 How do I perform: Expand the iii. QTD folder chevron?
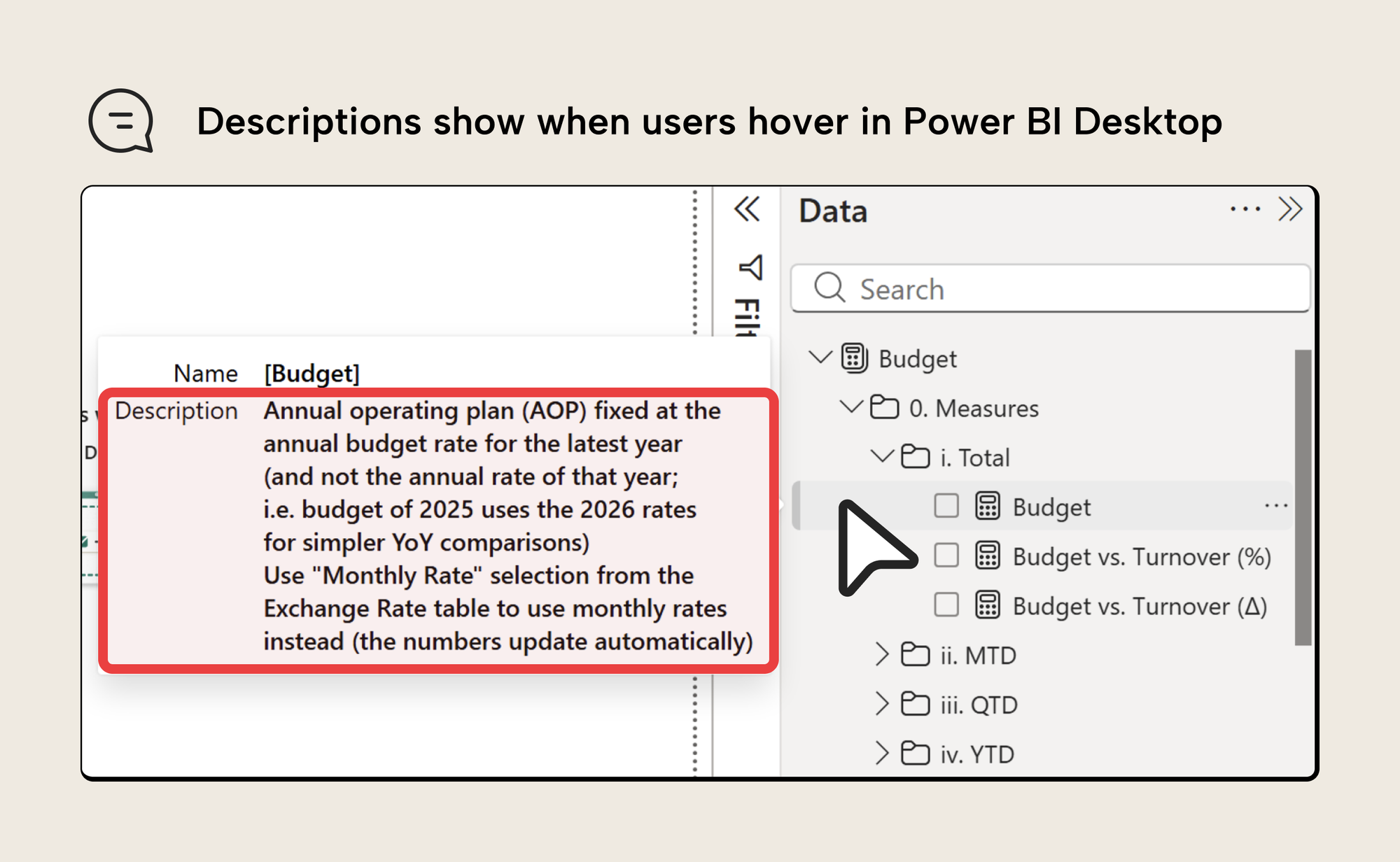point(882,703)
